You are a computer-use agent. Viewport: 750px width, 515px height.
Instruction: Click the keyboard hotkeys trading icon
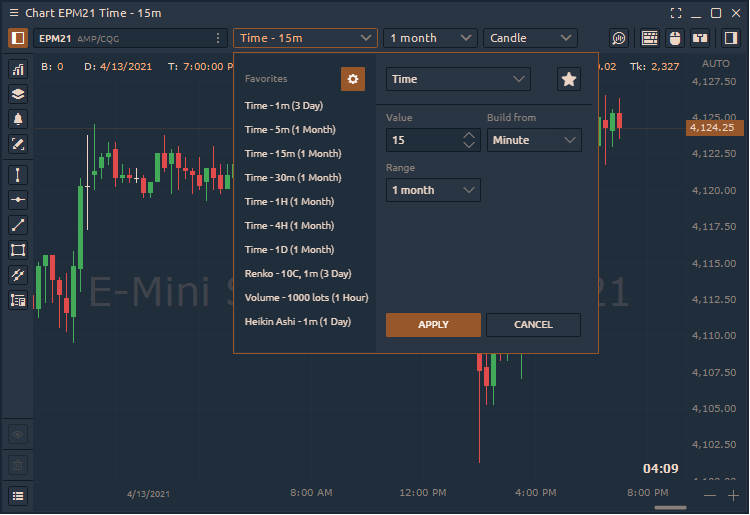coord(650,38)
